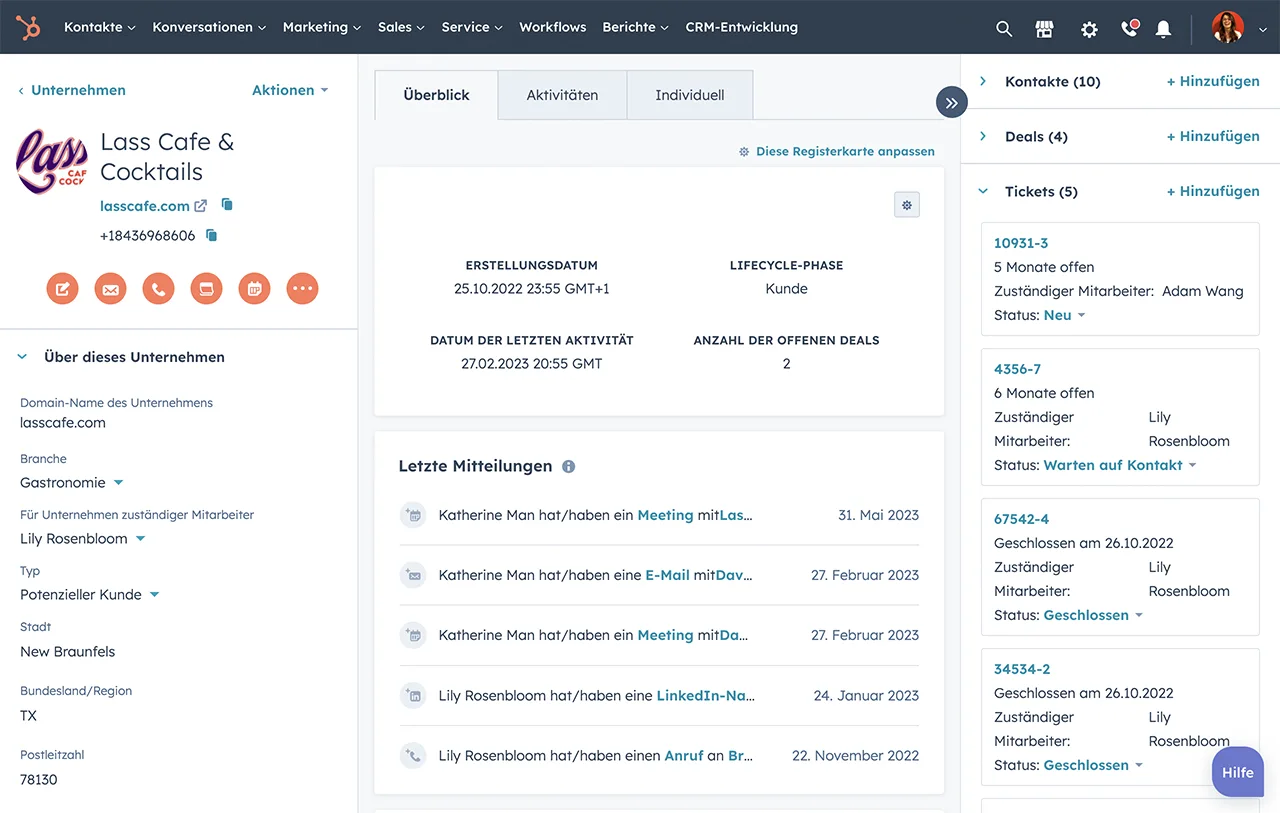Open ticket 4356-7
The width and height of the screenshot is (1280, 813).
pyautogui.click(x=1017, y=369)
